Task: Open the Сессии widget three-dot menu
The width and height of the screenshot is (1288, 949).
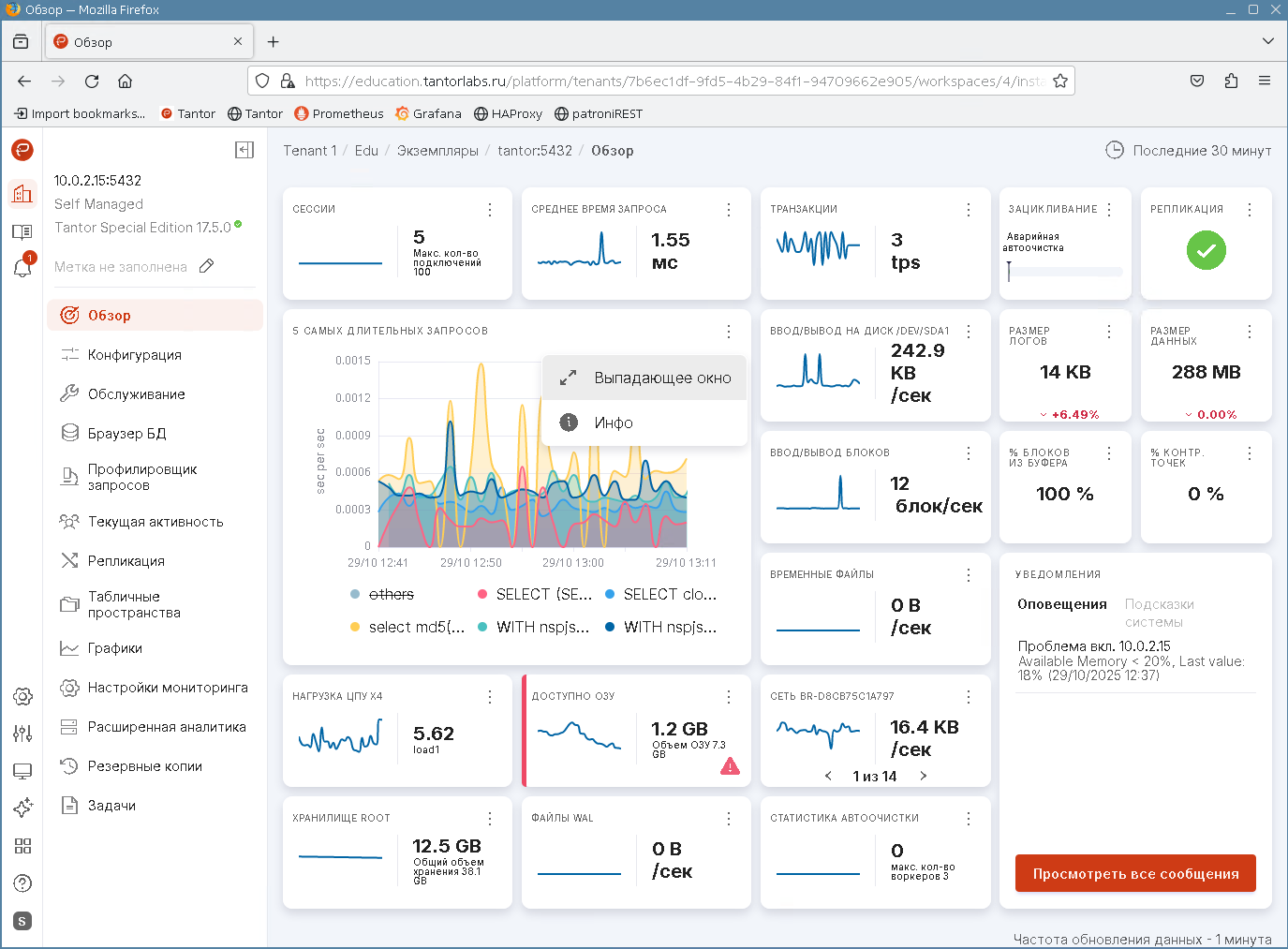Action: tap(490, 210)
